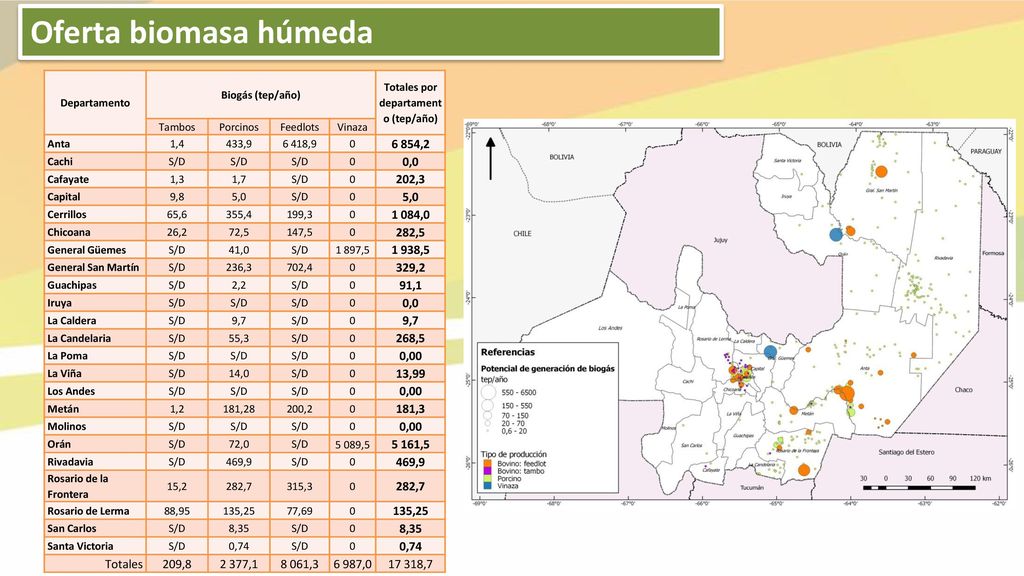The height and width of the screenshot is (576, 1024).
Task: Select the 'Anta' row label in the table
Action: 59,144
